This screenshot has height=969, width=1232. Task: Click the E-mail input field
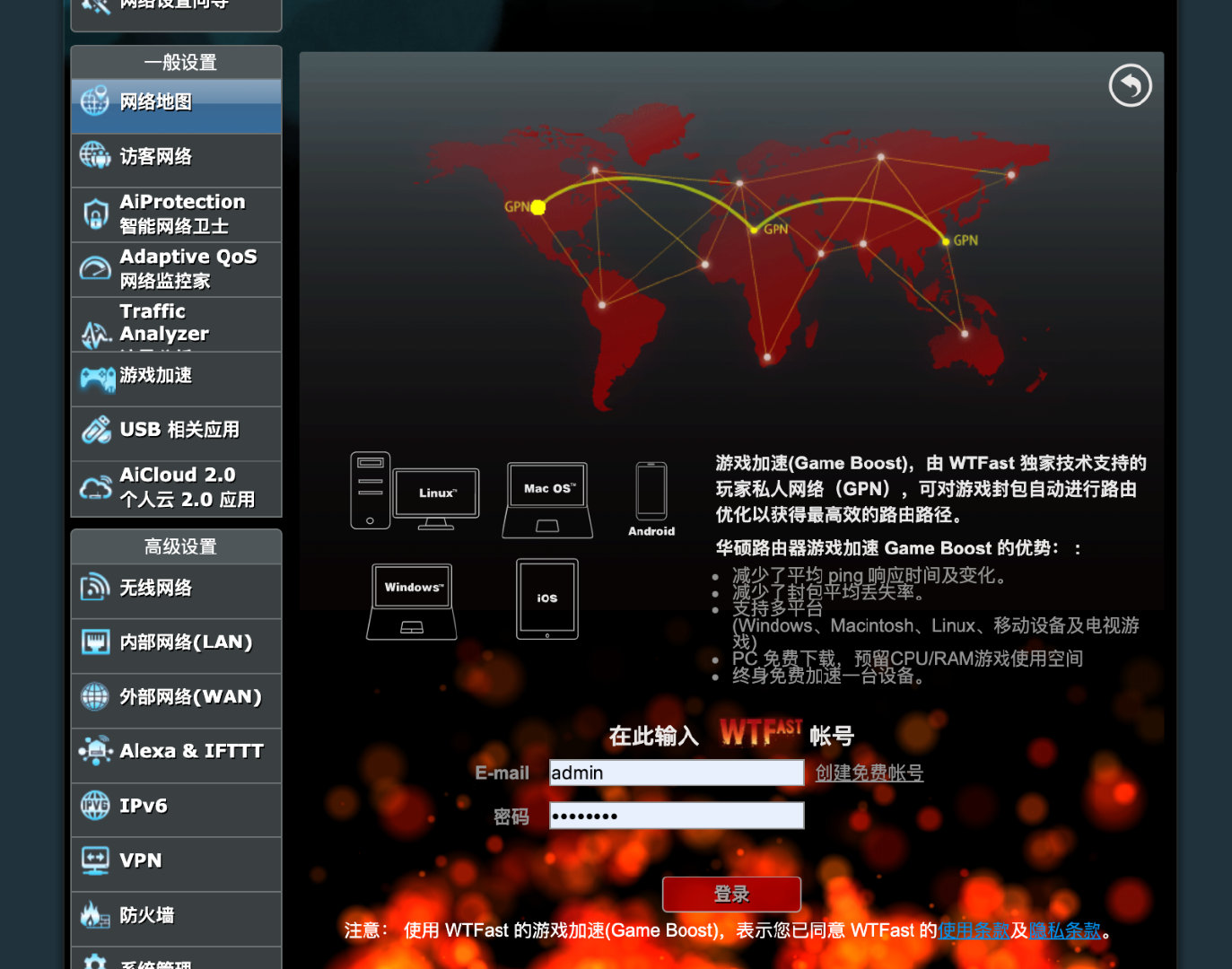(677, 773)
